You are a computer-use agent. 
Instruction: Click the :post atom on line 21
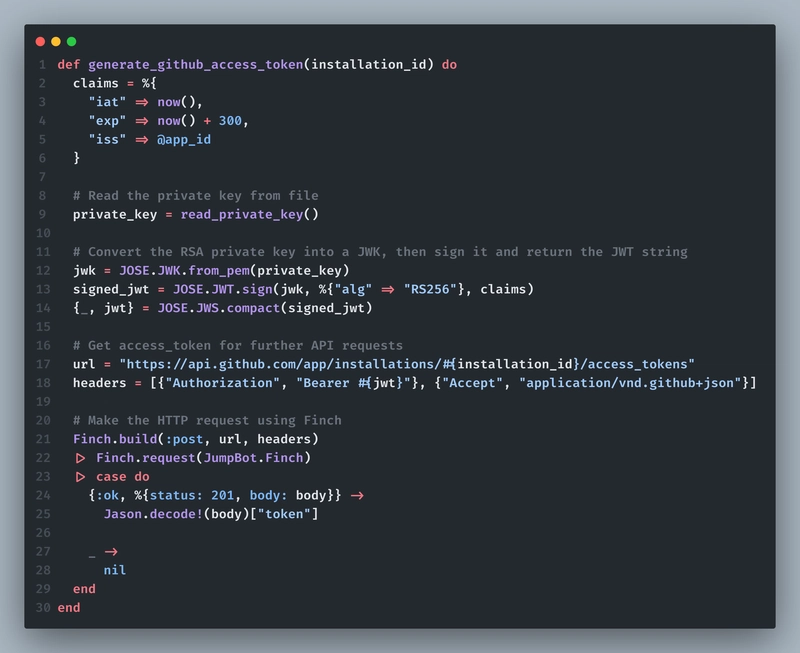pyautogui.click(x=184, y=439)
